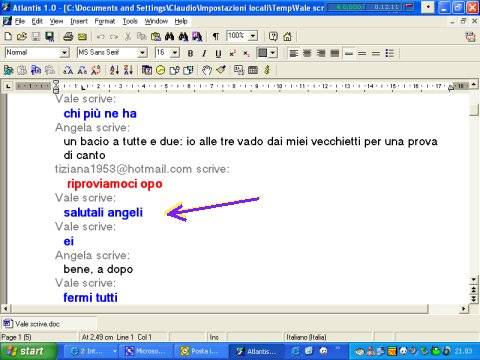The height and width of the screenshot is (360, 480).
Task: Open the View menu
Action: click(56, 21)
